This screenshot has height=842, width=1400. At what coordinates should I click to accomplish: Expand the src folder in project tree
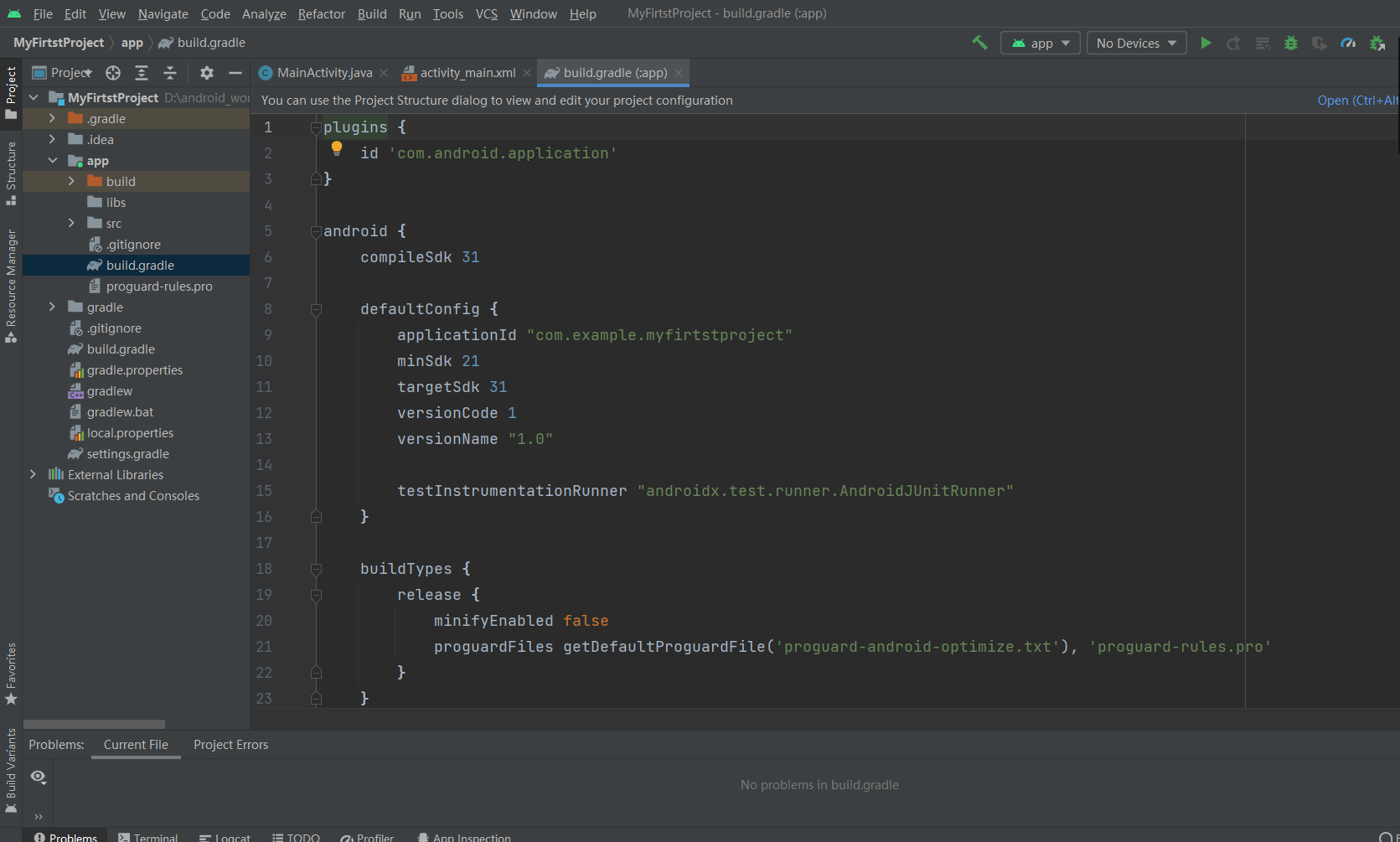(71, 223)
